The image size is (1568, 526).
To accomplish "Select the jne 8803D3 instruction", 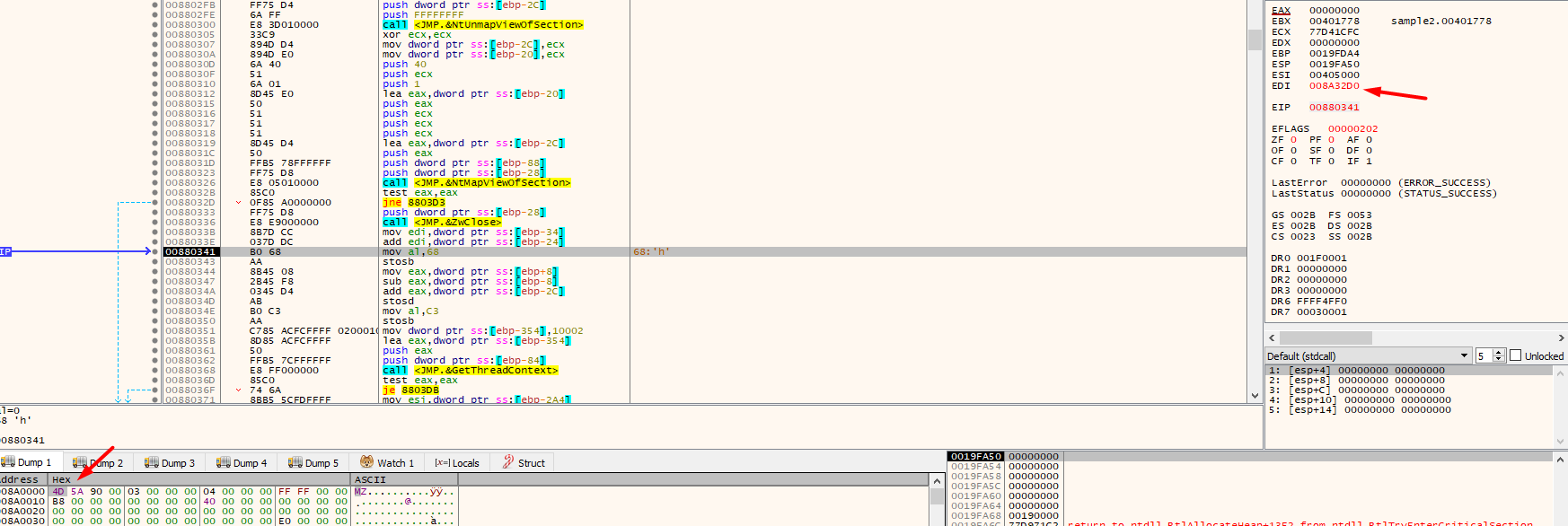I will (x=414, y=202).
